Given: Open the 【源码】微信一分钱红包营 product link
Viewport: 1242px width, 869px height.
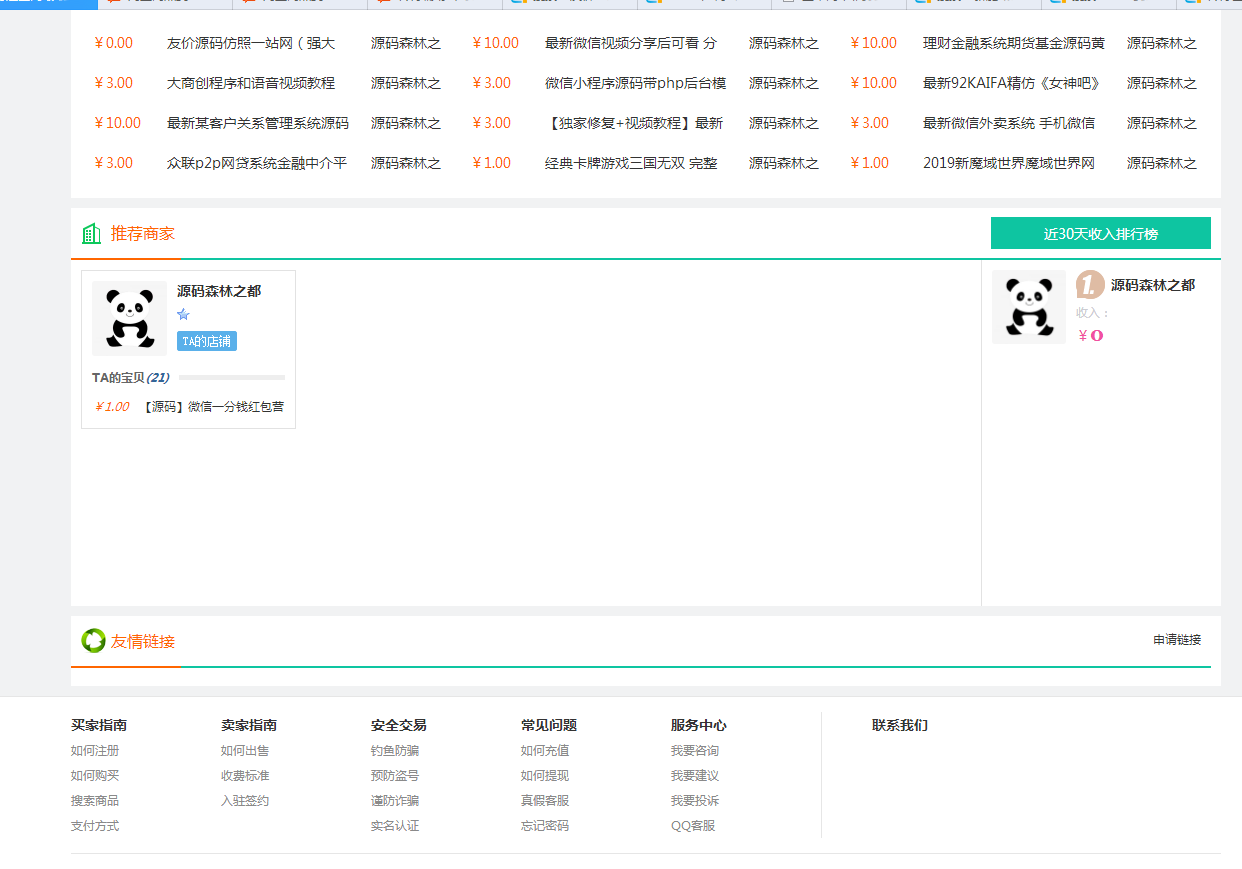Looking at the screenshot, I should point(212,407).
